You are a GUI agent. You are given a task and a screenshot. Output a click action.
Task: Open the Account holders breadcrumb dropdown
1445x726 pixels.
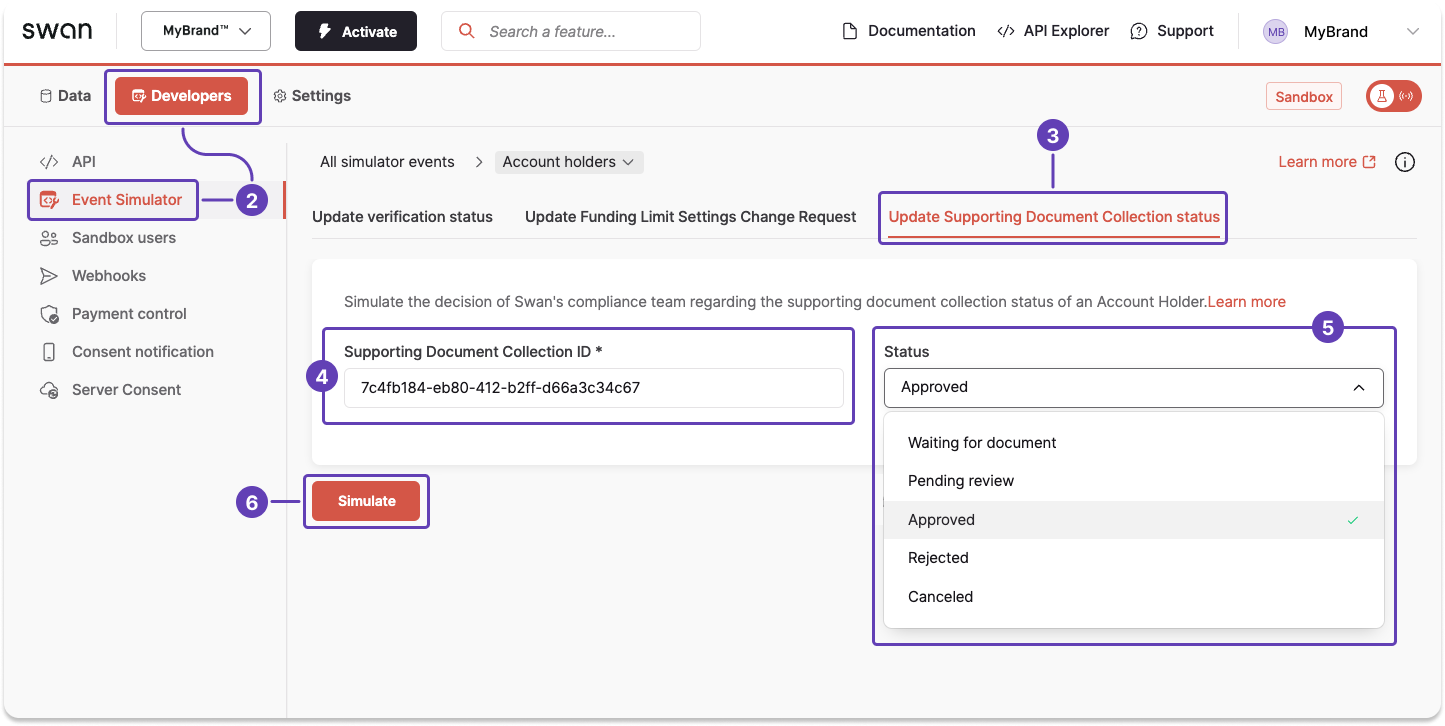(568, 161)
